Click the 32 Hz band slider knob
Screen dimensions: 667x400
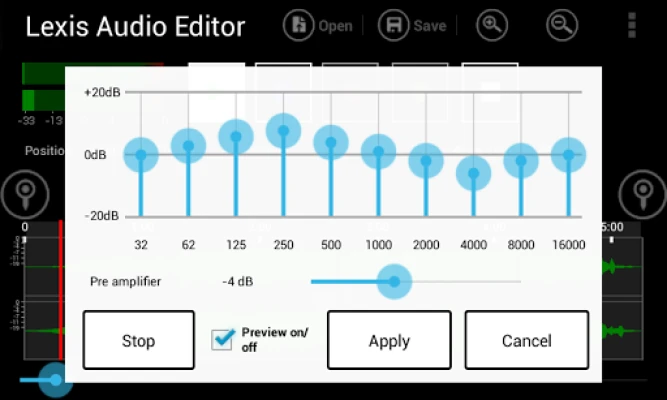coord(141,155)
